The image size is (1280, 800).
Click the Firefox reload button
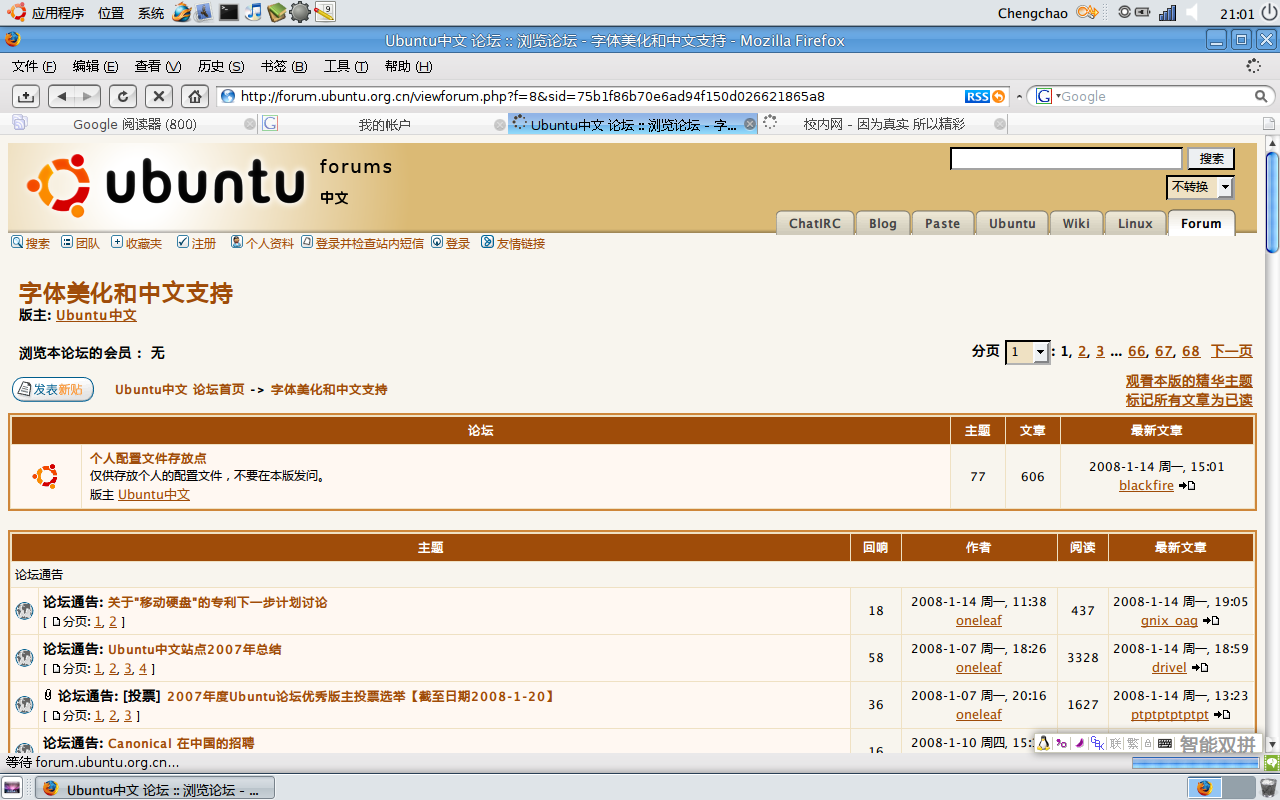[x=122, y=96]
